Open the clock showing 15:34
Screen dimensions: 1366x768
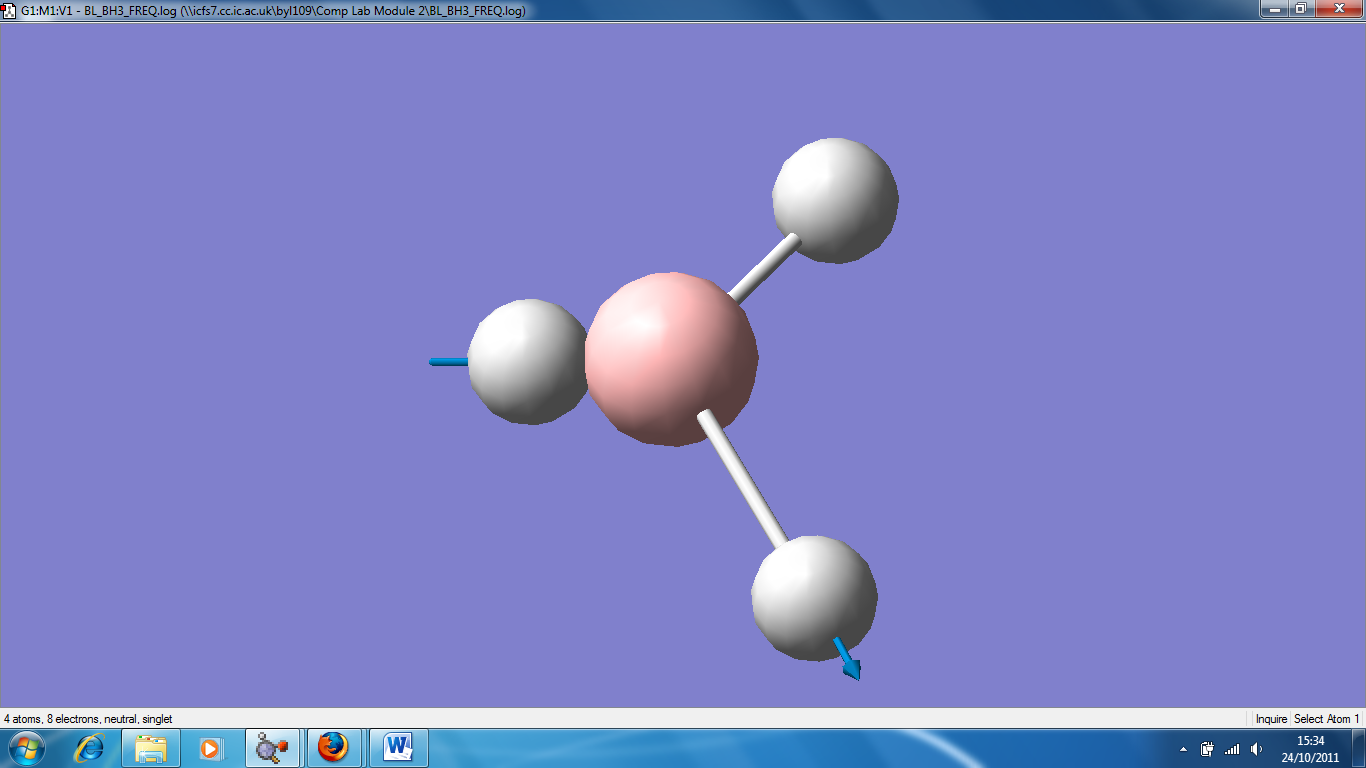click(x=1310, y=749)
